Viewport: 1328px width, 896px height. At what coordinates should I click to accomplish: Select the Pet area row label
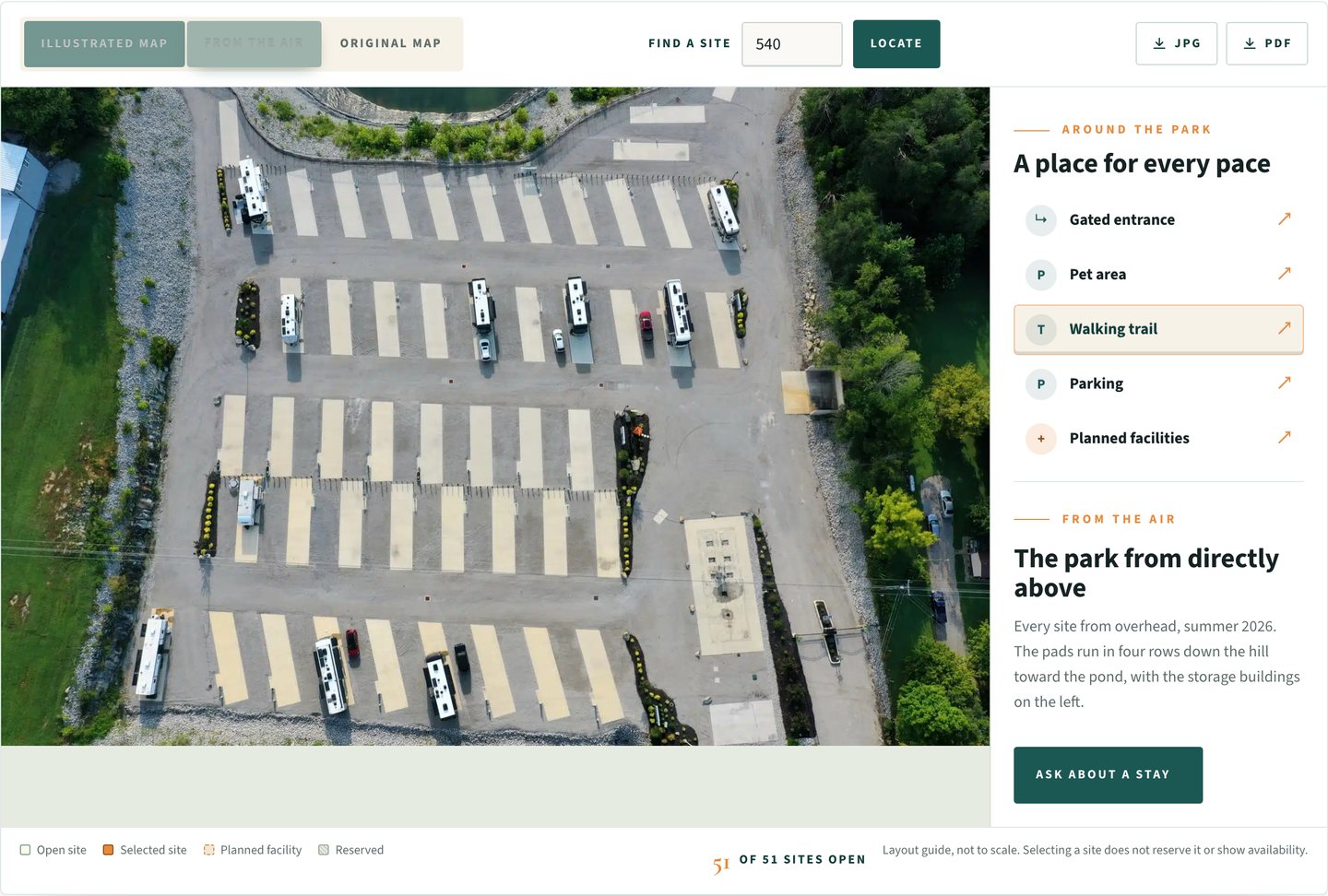[x=1097, y=274]
